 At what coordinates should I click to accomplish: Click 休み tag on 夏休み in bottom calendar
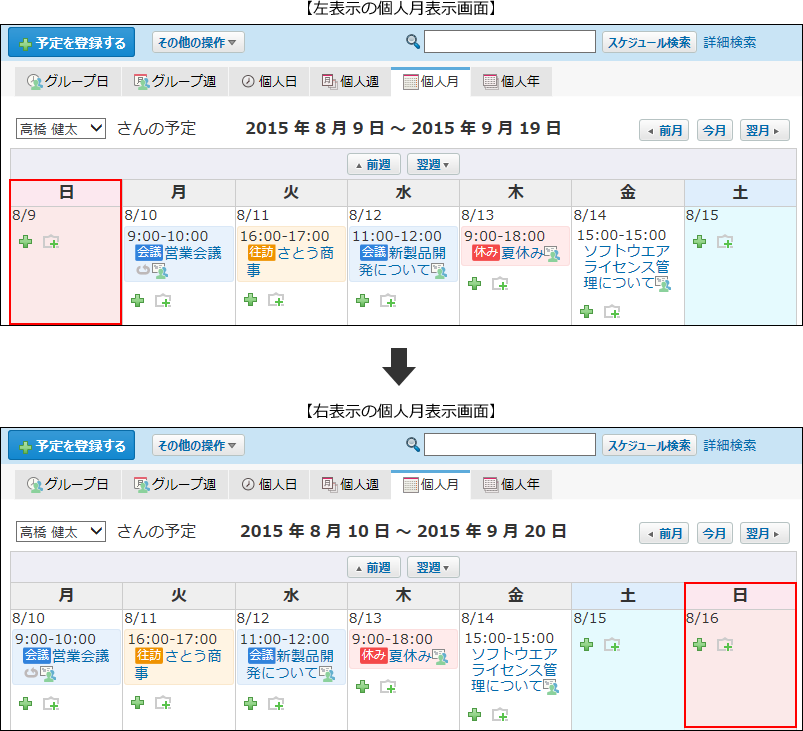tap(373, 655)
